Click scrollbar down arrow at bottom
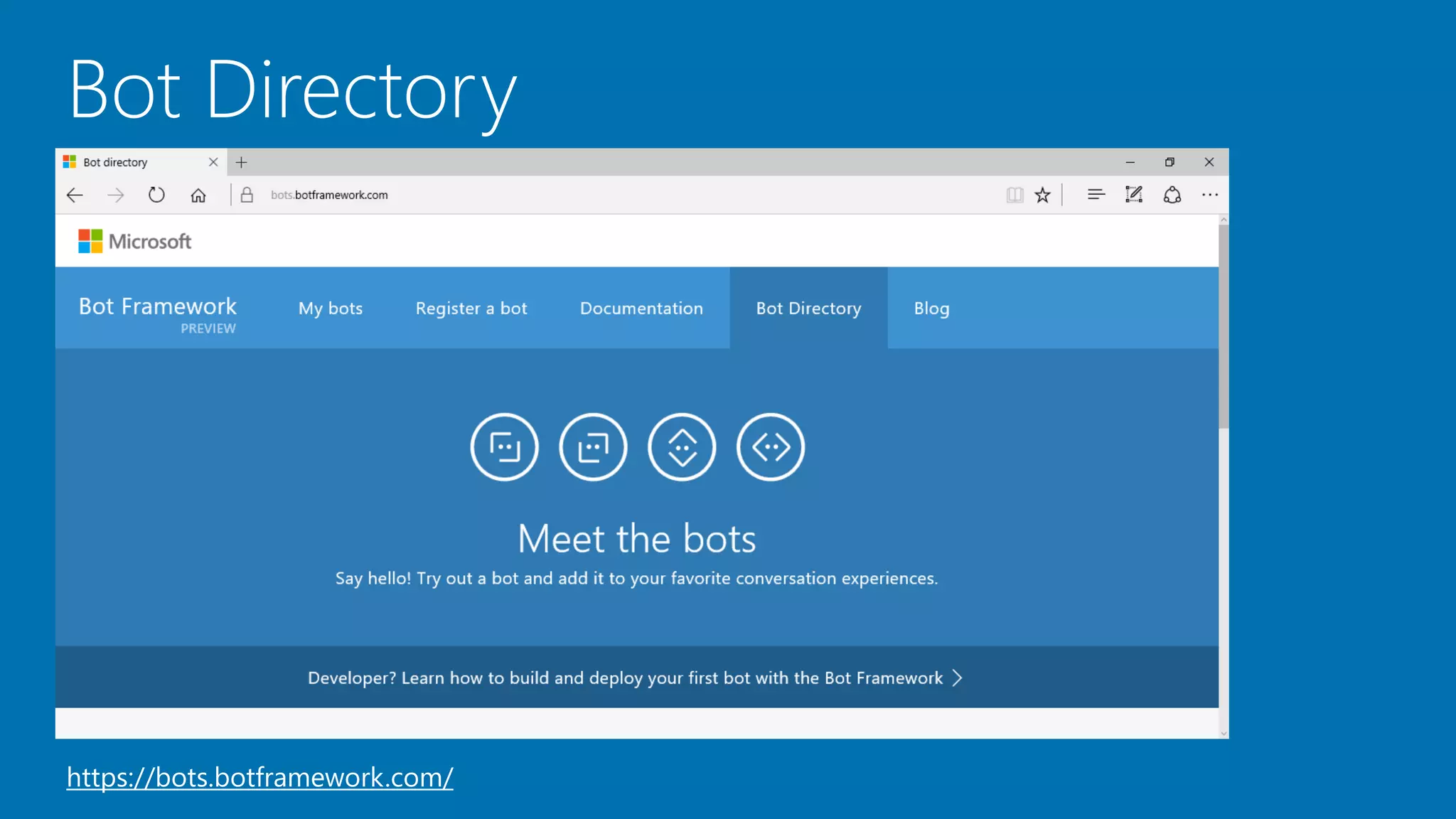This screenshot has width=1456, height=819. 1224,733
